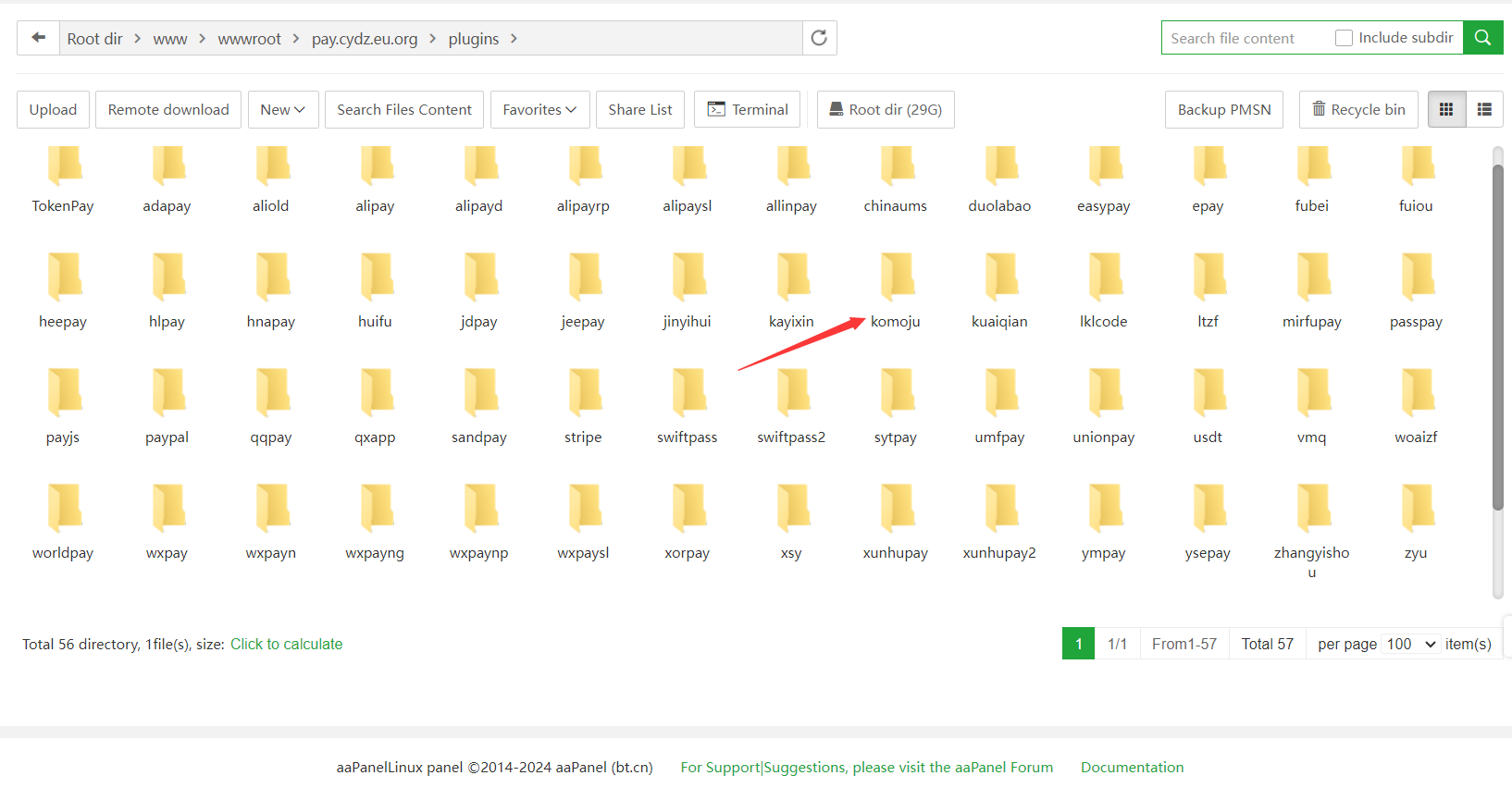This screenshot has width=1512, height=788.
Task: Click the Upload button
Action: point(53,109)
